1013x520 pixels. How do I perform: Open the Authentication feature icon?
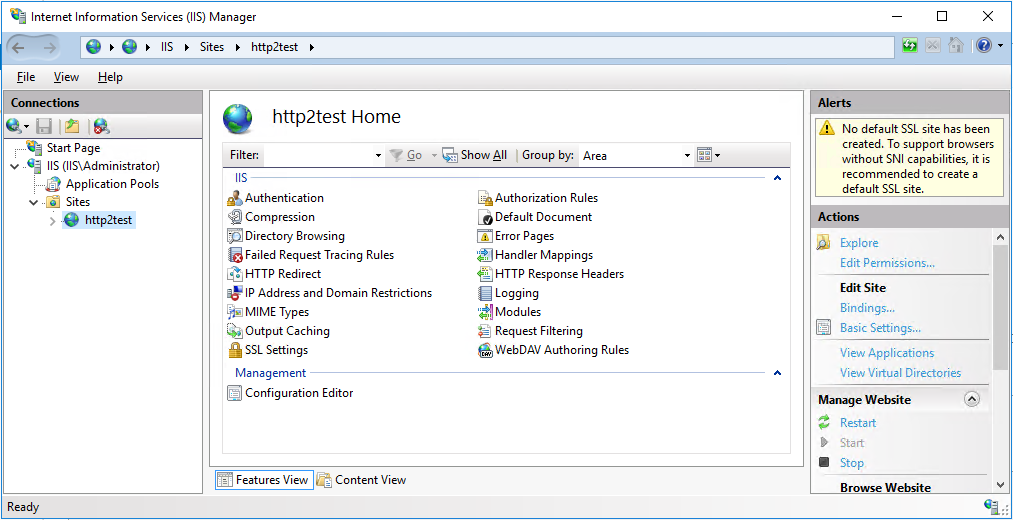236,198
